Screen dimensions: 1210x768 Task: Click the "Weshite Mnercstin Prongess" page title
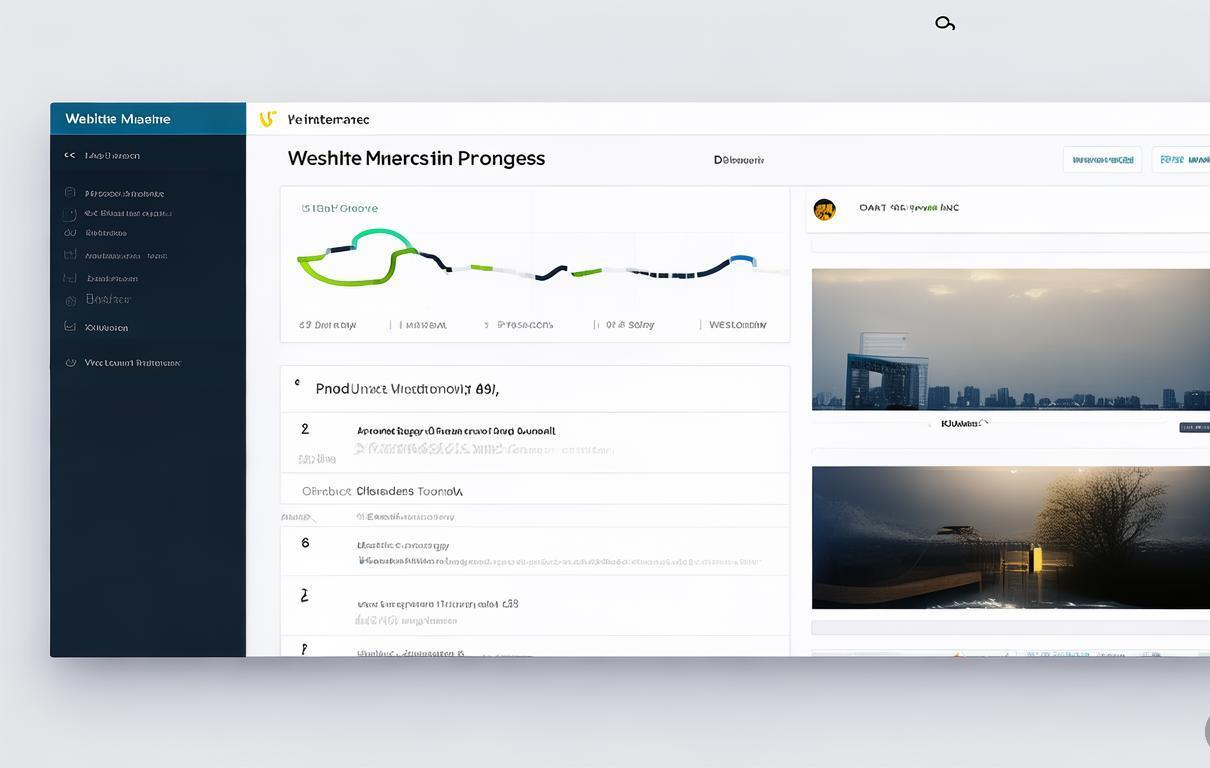coord(416,158)
